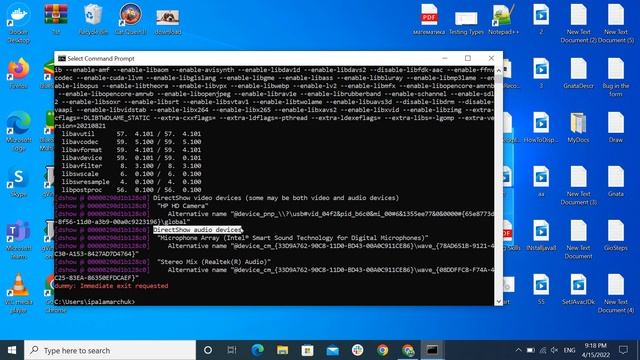Select the Command Prompt taskbar button

(x=432, y=350)
